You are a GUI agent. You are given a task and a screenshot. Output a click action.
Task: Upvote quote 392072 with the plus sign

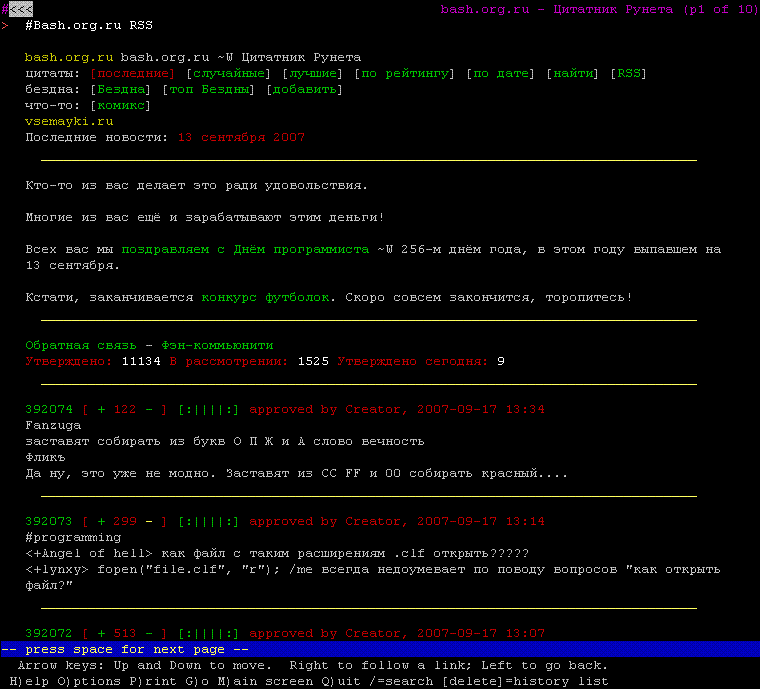click(101, 633)
